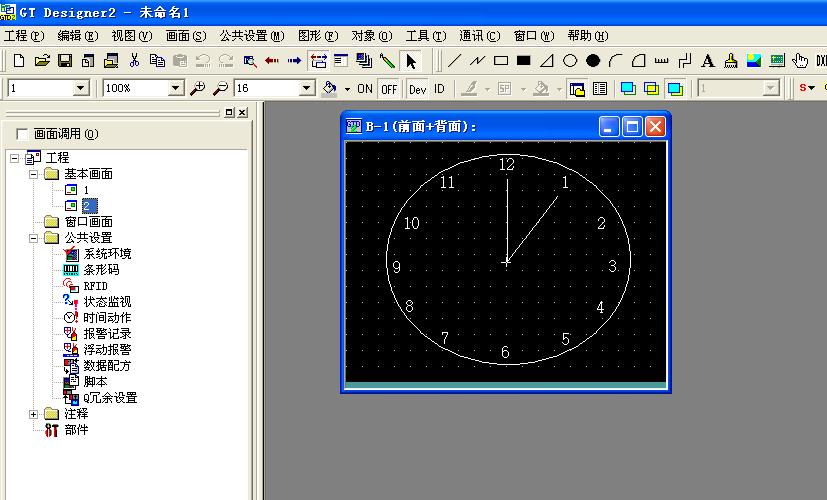Image resolution: width=827 pixels, height=500 pixels.
Task: Open the 100% zoom dropdown
Action: point(176,88)
